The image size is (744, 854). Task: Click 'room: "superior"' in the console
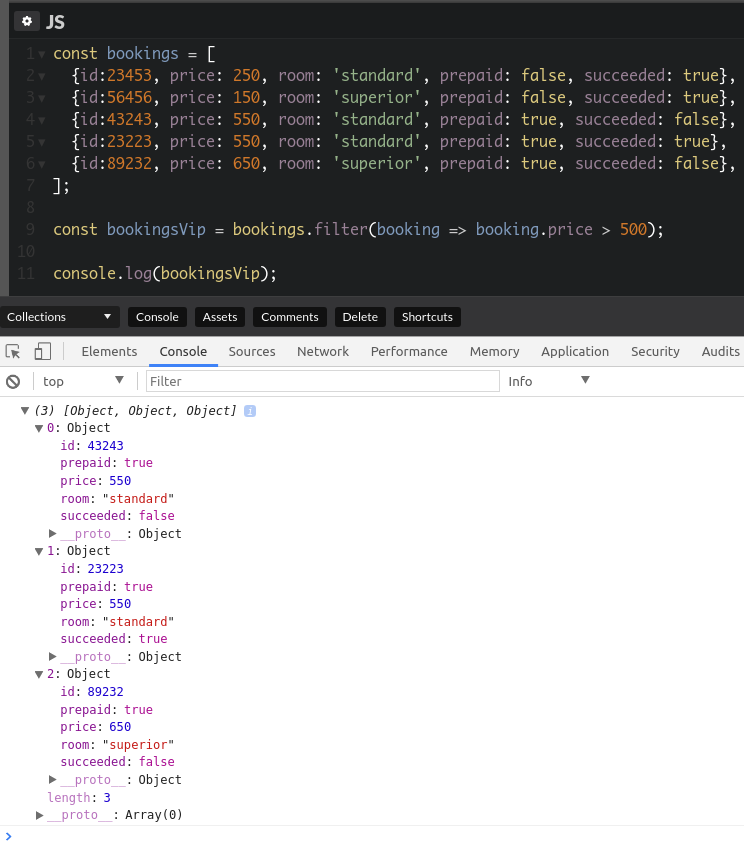[x=117, y=745]
